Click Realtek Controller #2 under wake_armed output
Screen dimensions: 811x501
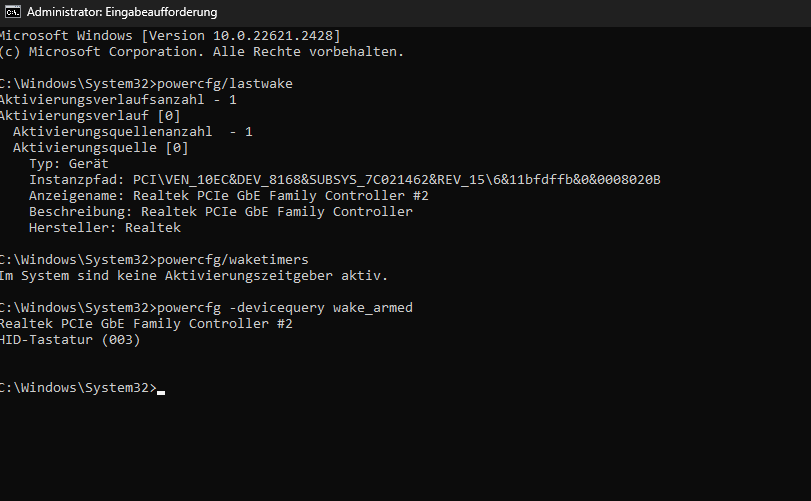click(x=146, y=324)
